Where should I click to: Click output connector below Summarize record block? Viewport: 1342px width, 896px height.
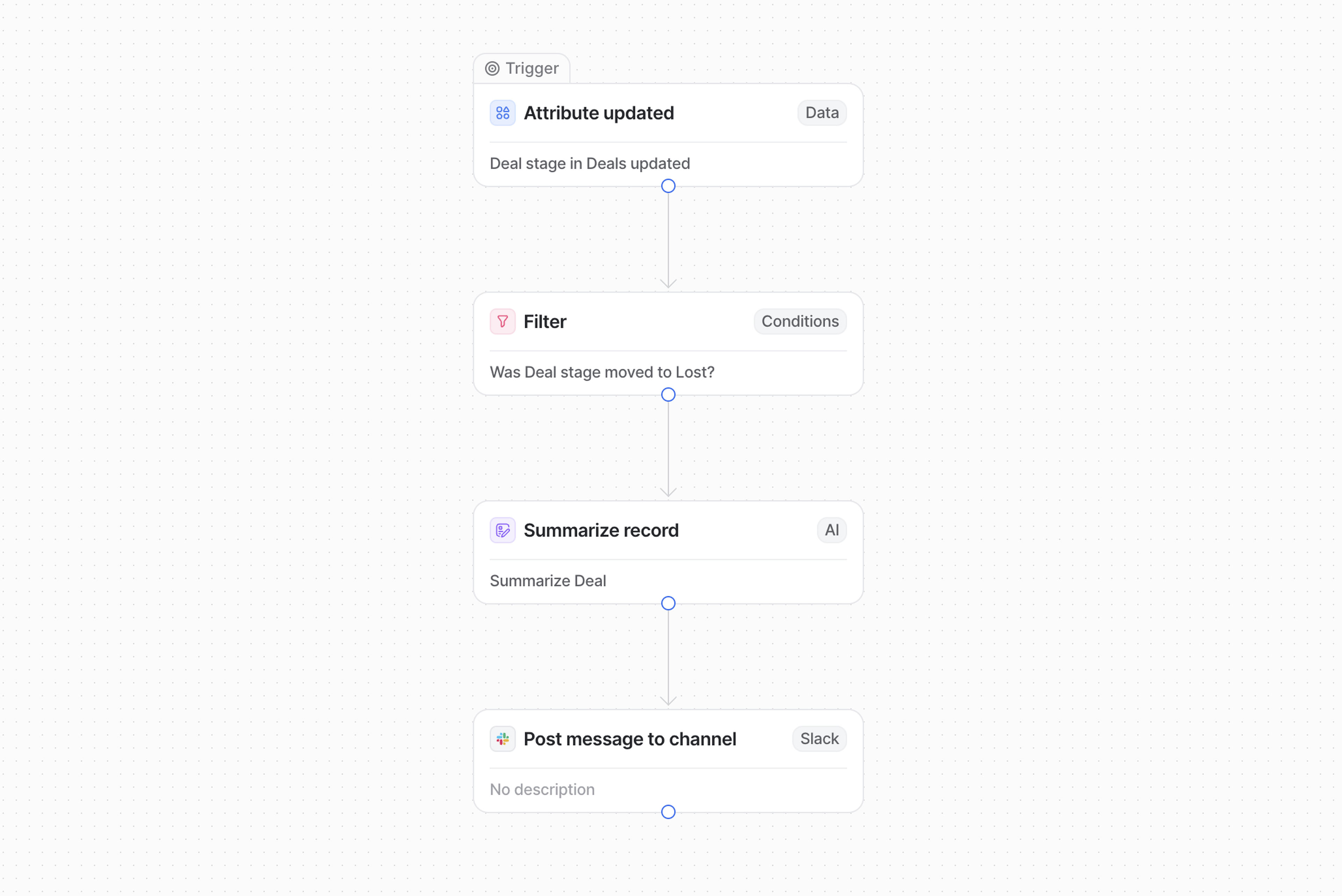tap(668, 604)
